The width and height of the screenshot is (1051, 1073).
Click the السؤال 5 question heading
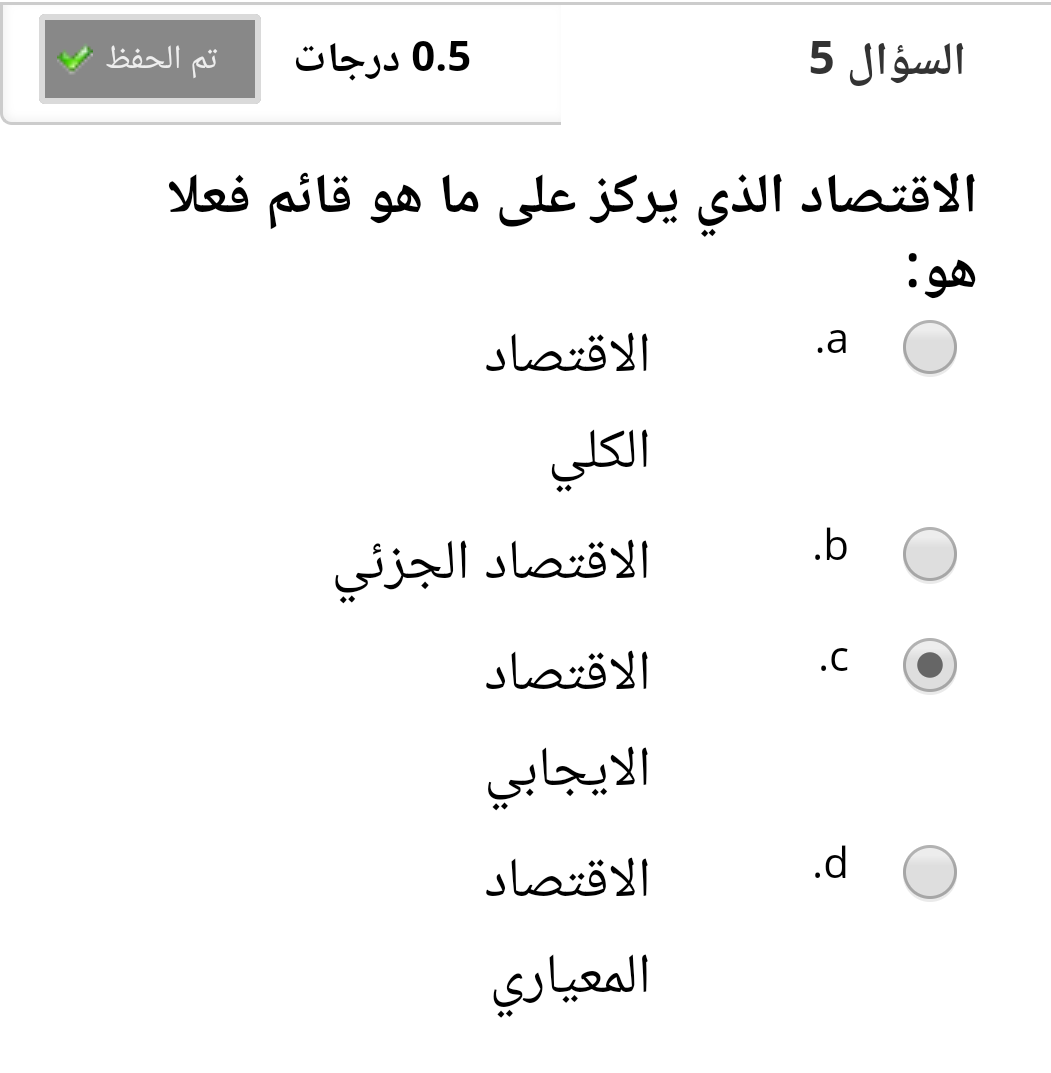point(887,60)
